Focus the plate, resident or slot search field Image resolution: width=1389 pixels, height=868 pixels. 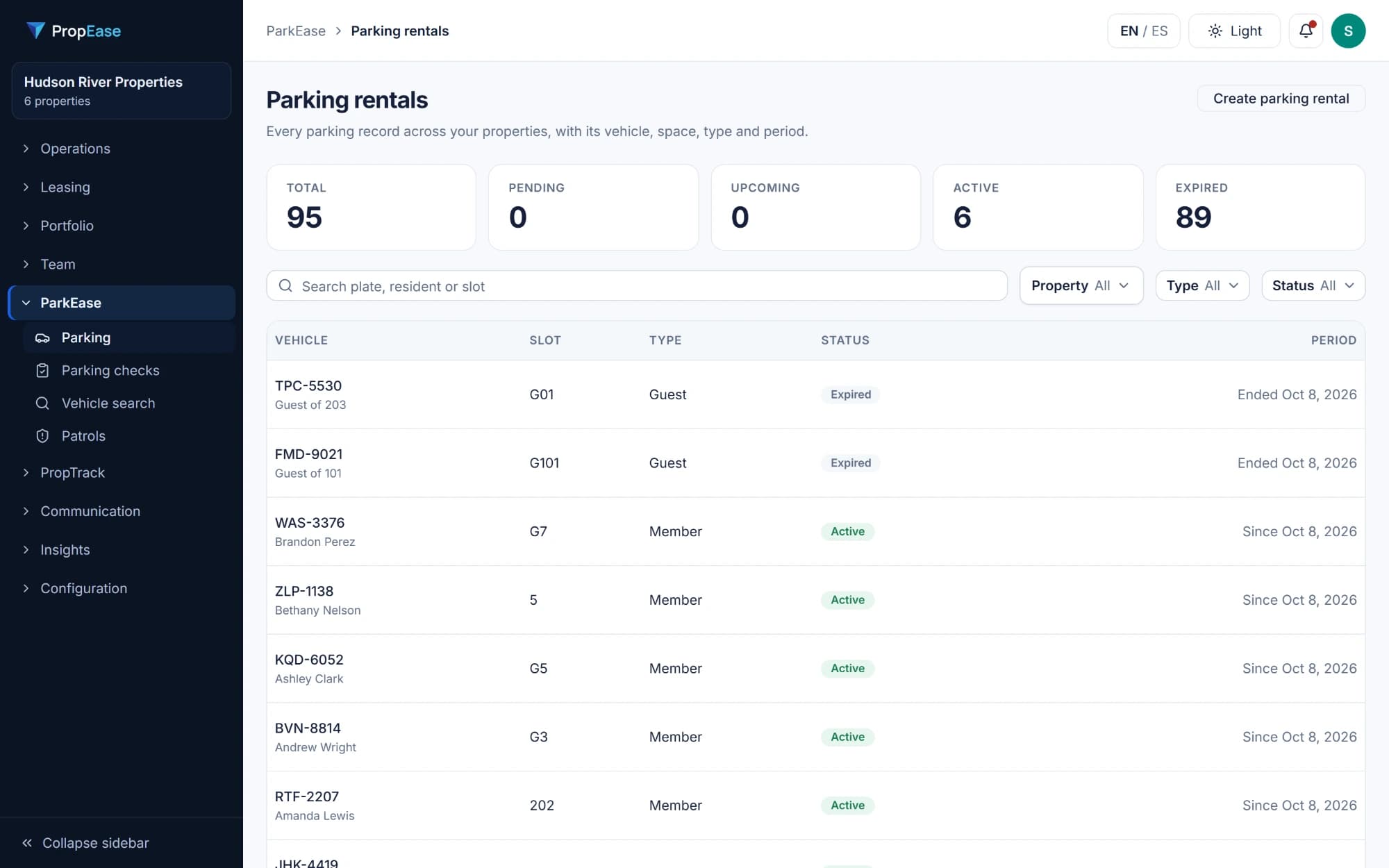point(637,285)
